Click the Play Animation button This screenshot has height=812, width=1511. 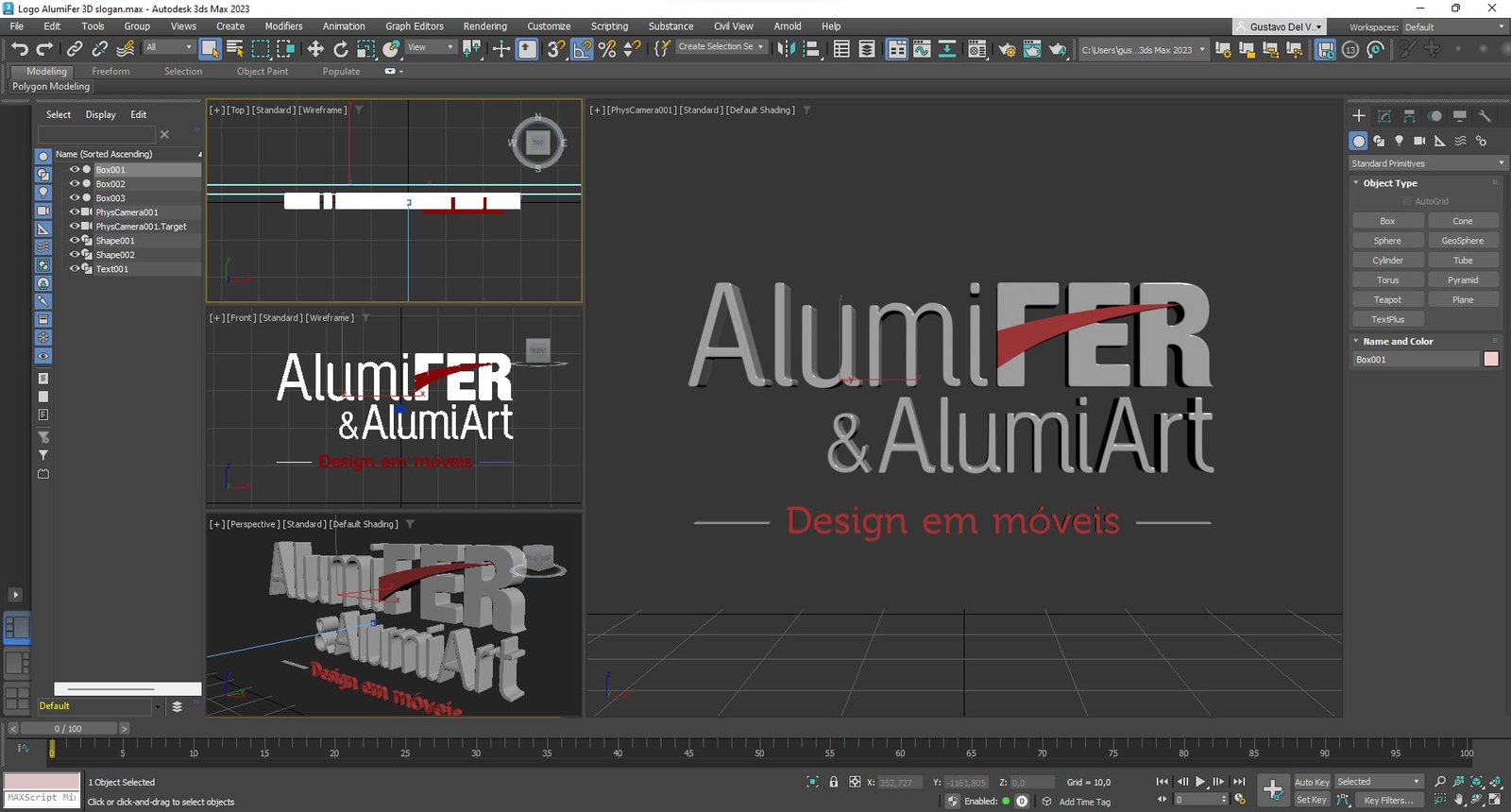coord(1200,782)
